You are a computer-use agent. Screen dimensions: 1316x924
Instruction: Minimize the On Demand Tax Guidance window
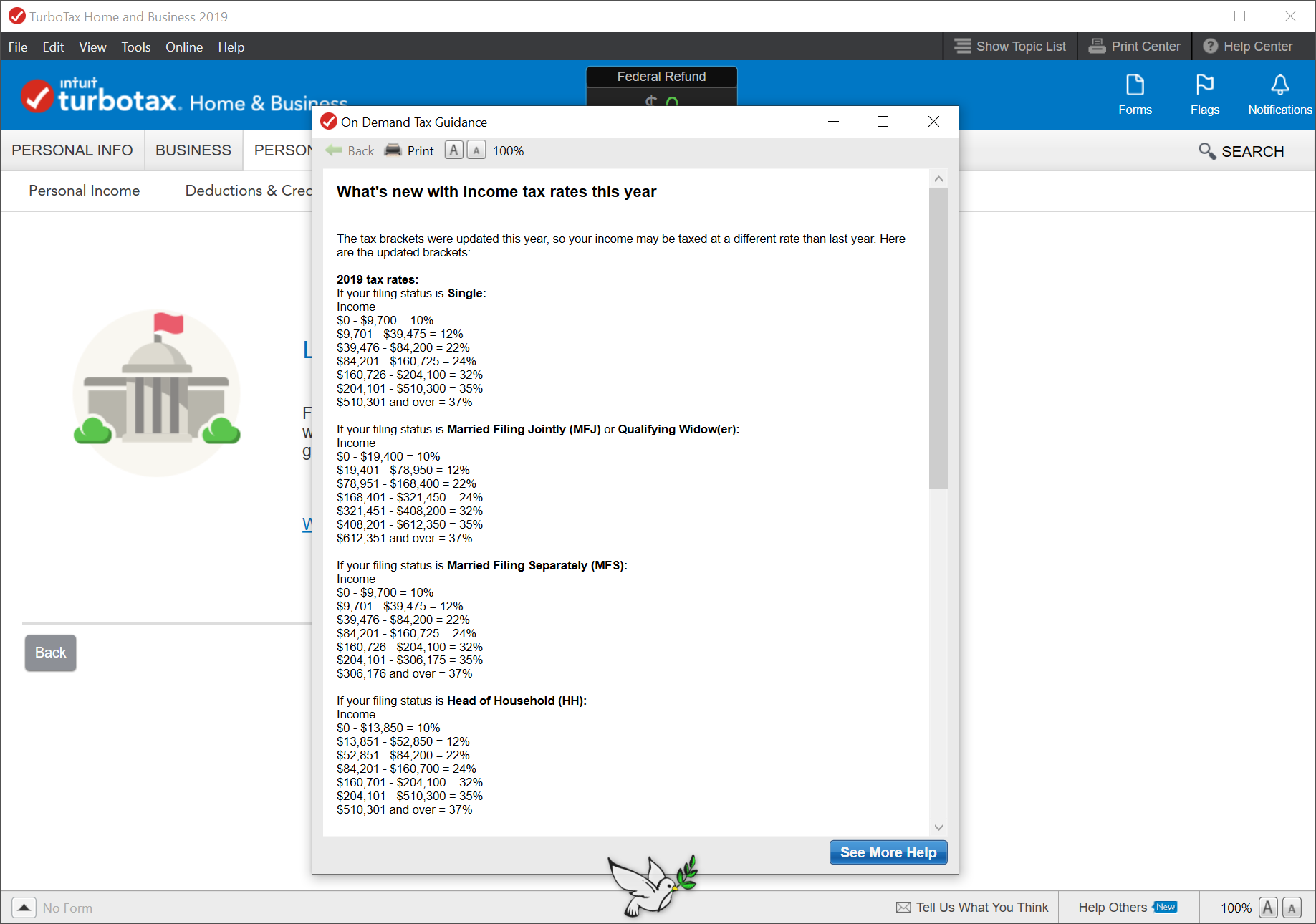(x=833, y=122)
